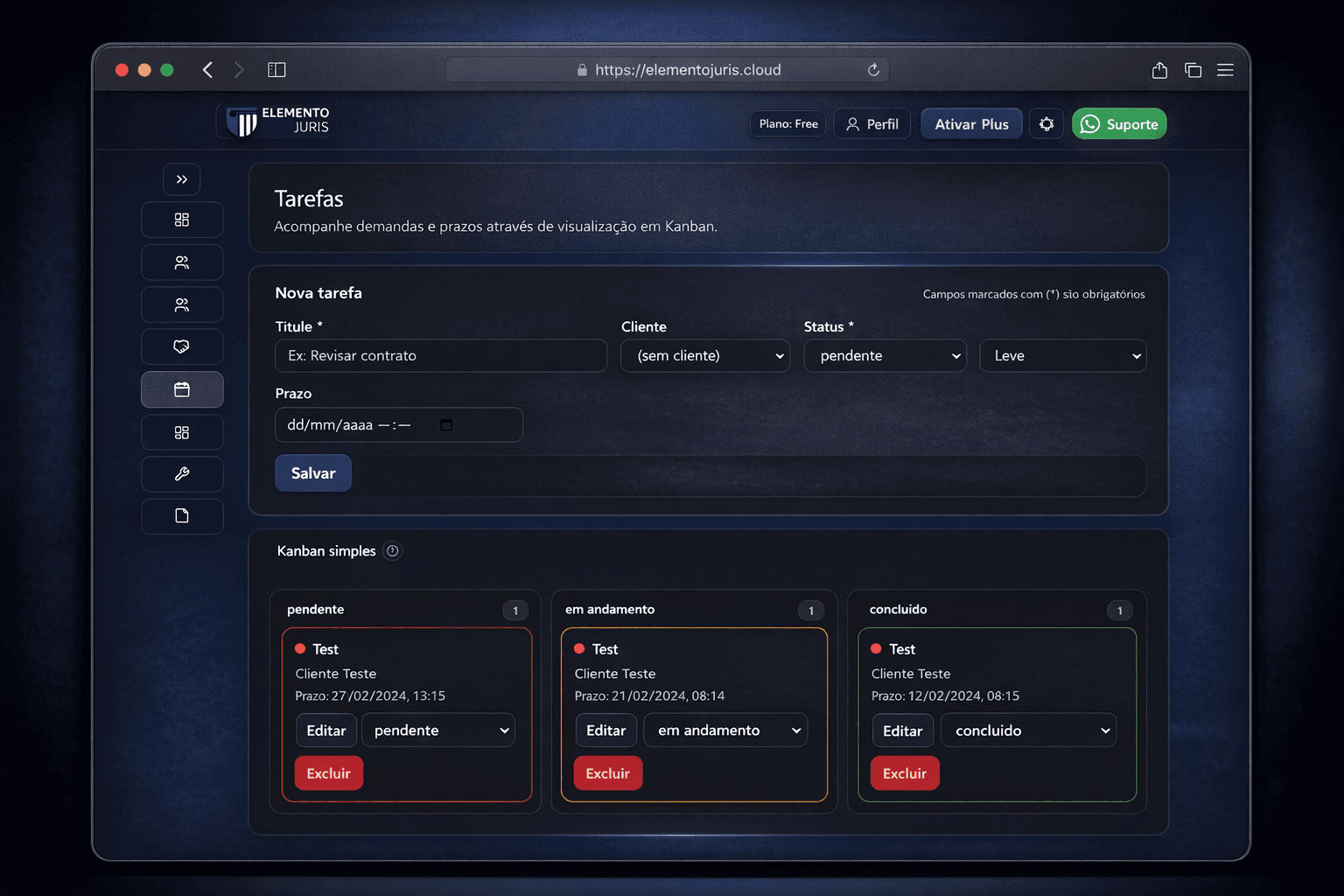Delete the em andamento task with Excluir
1344x896 pixels.
(x=607, y=773)
